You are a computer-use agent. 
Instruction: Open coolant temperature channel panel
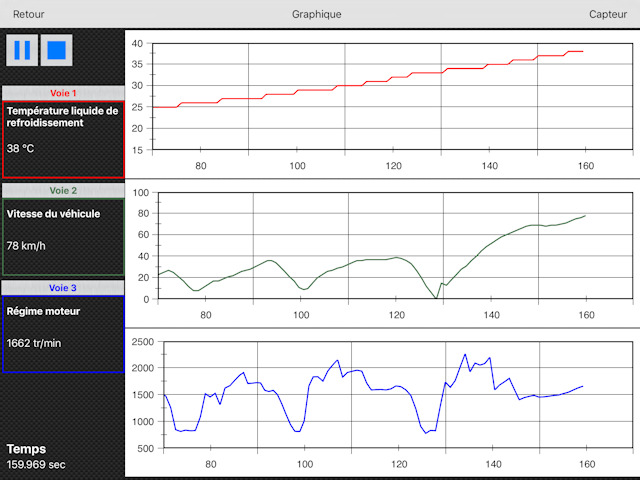[63, 138]
